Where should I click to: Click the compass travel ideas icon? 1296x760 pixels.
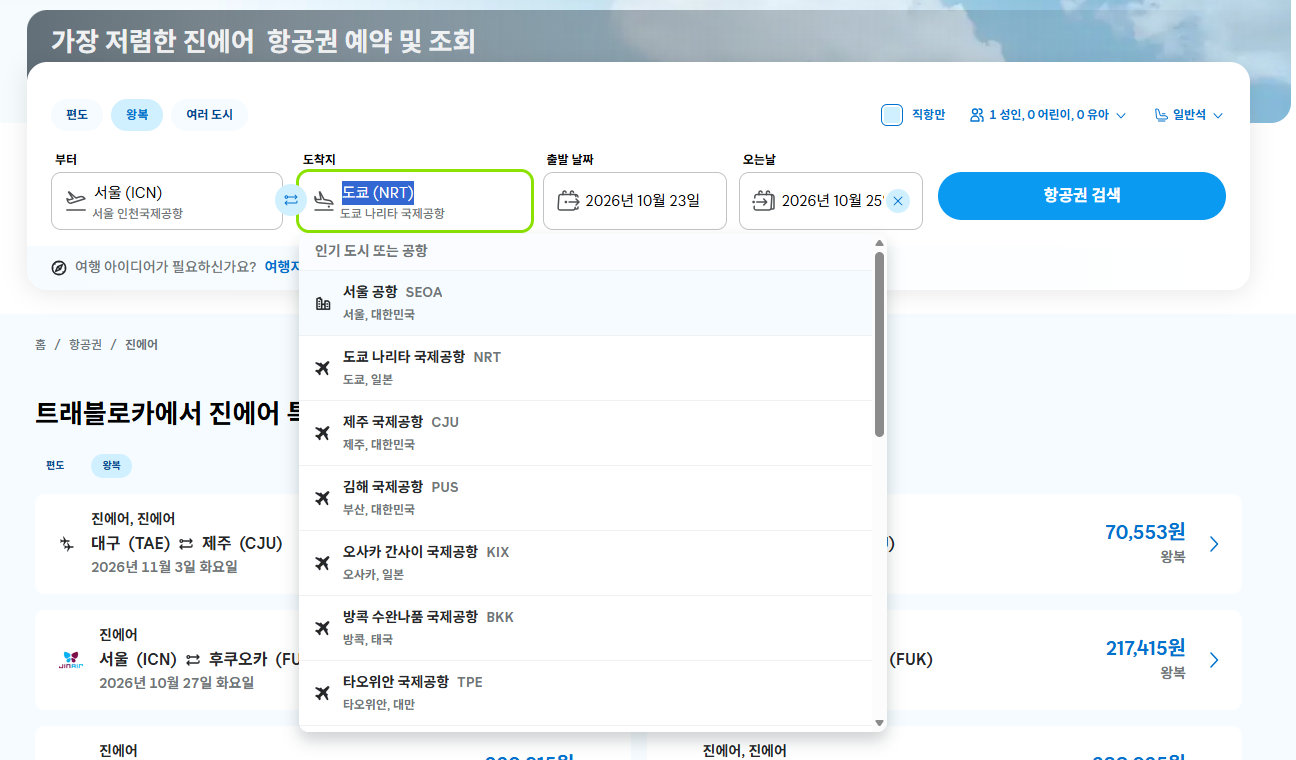[x=59, y=267]
